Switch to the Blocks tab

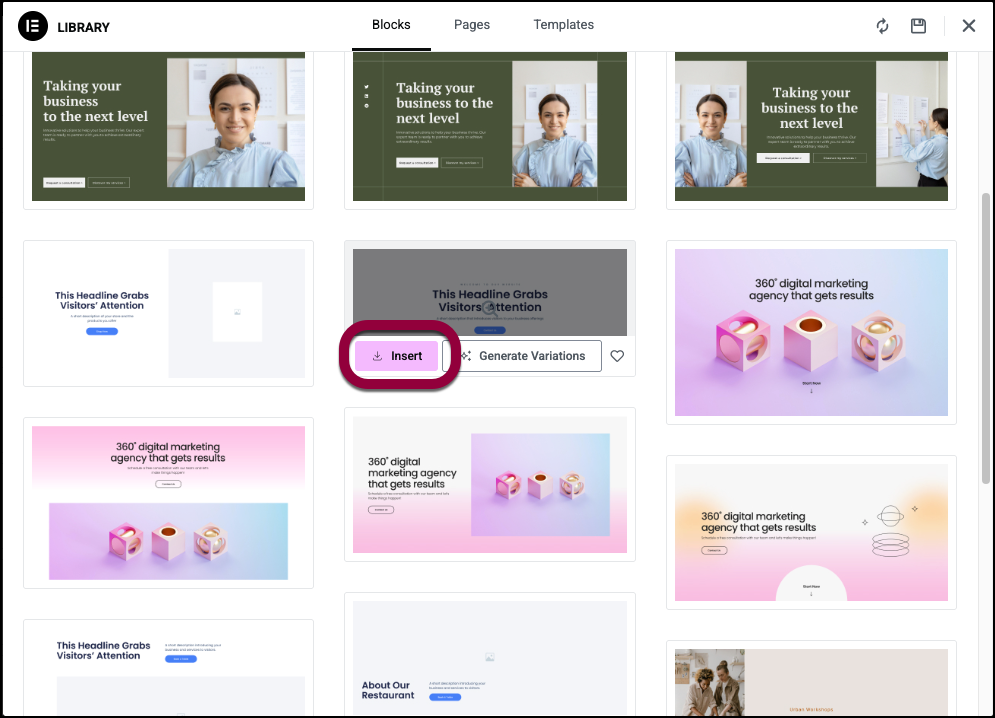[391, 25]
